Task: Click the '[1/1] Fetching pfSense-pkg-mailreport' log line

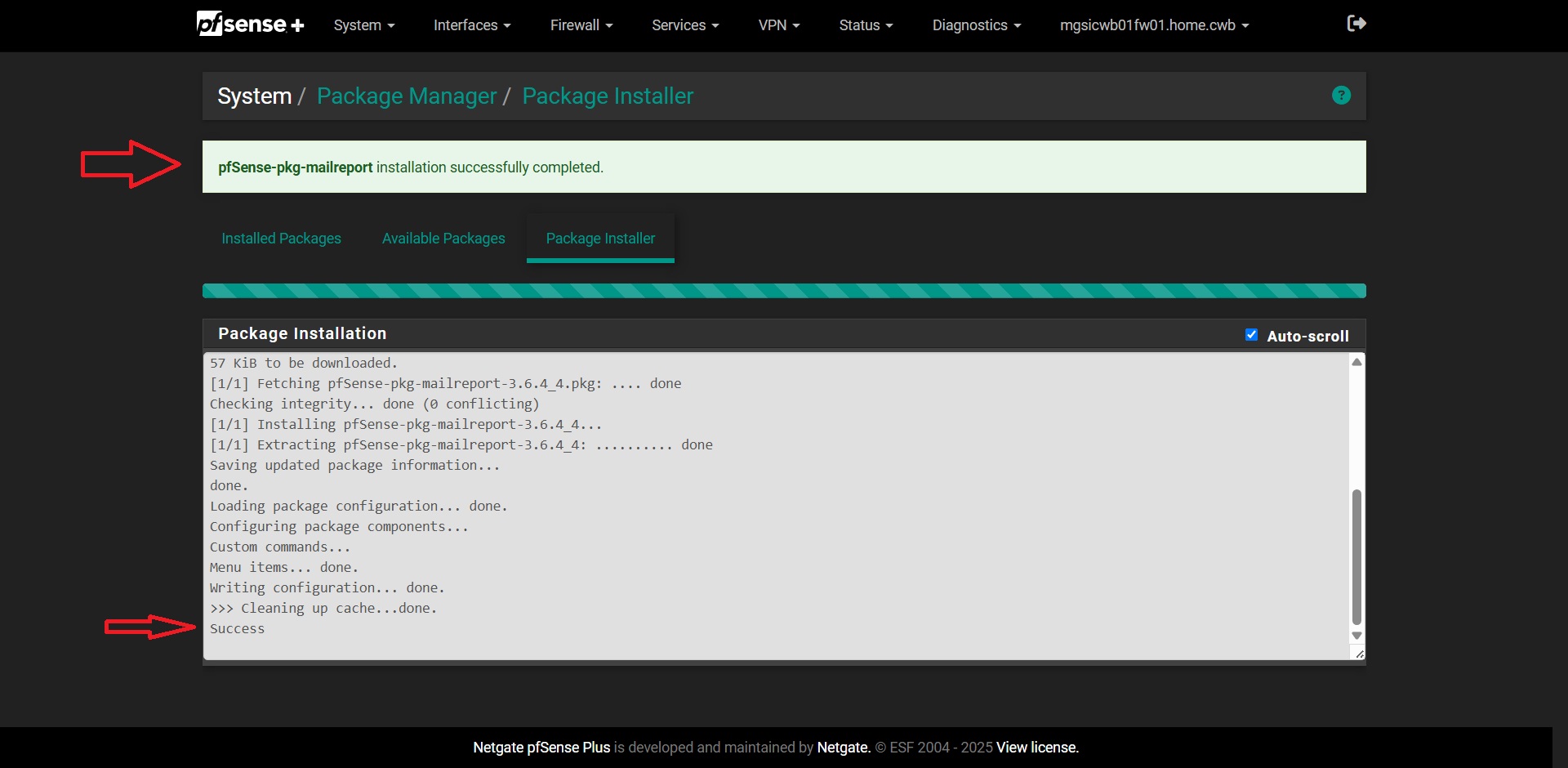Action: tap(445, 384)
